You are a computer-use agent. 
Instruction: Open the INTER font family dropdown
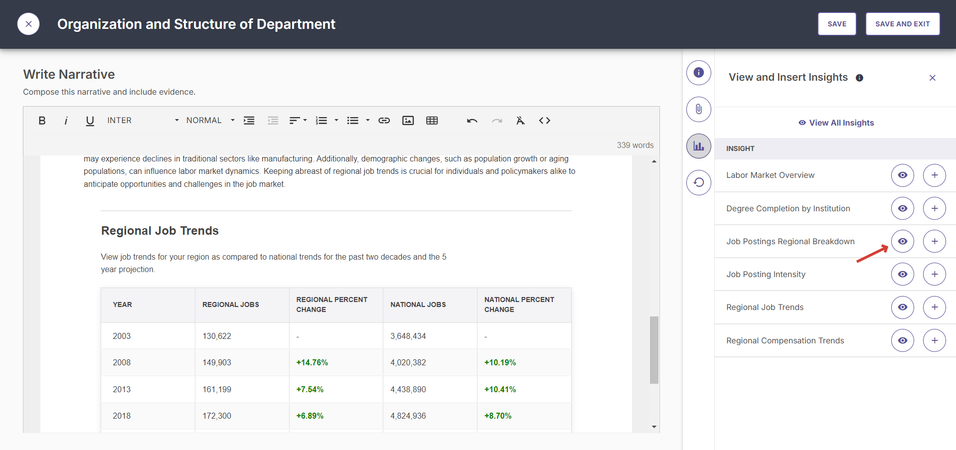click(143, 121)
